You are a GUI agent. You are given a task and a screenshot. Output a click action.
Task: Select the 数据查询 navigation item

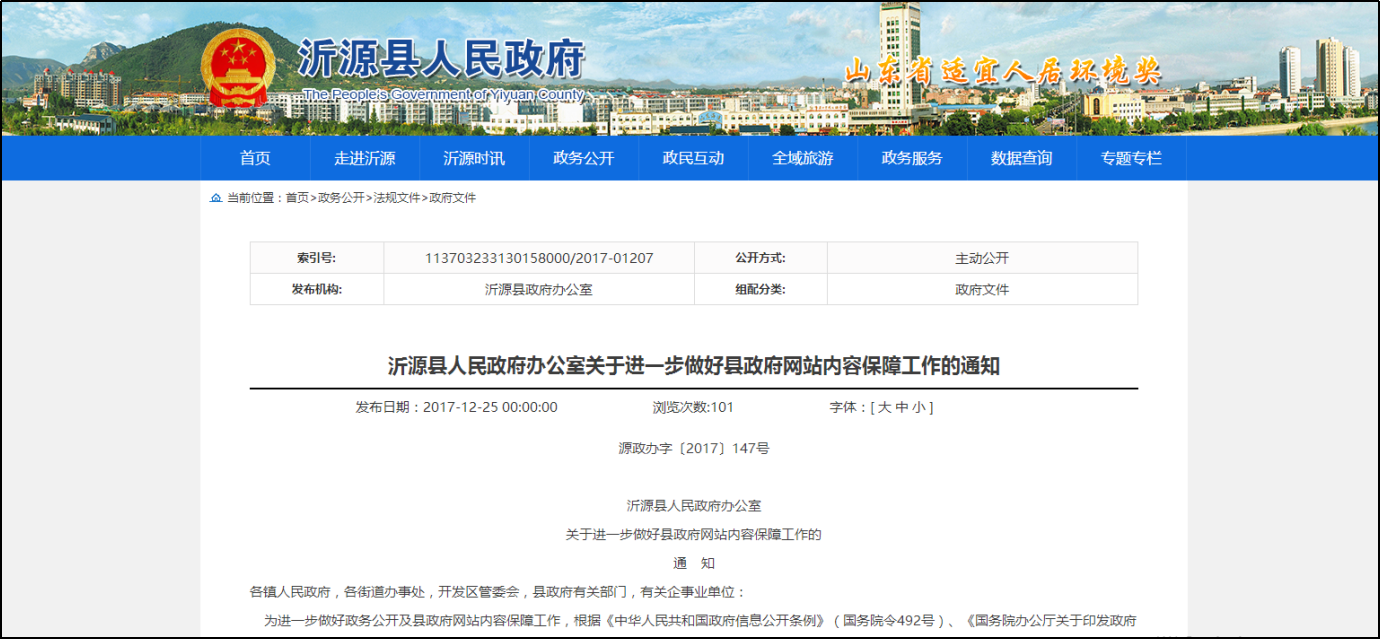[1021, 158]
